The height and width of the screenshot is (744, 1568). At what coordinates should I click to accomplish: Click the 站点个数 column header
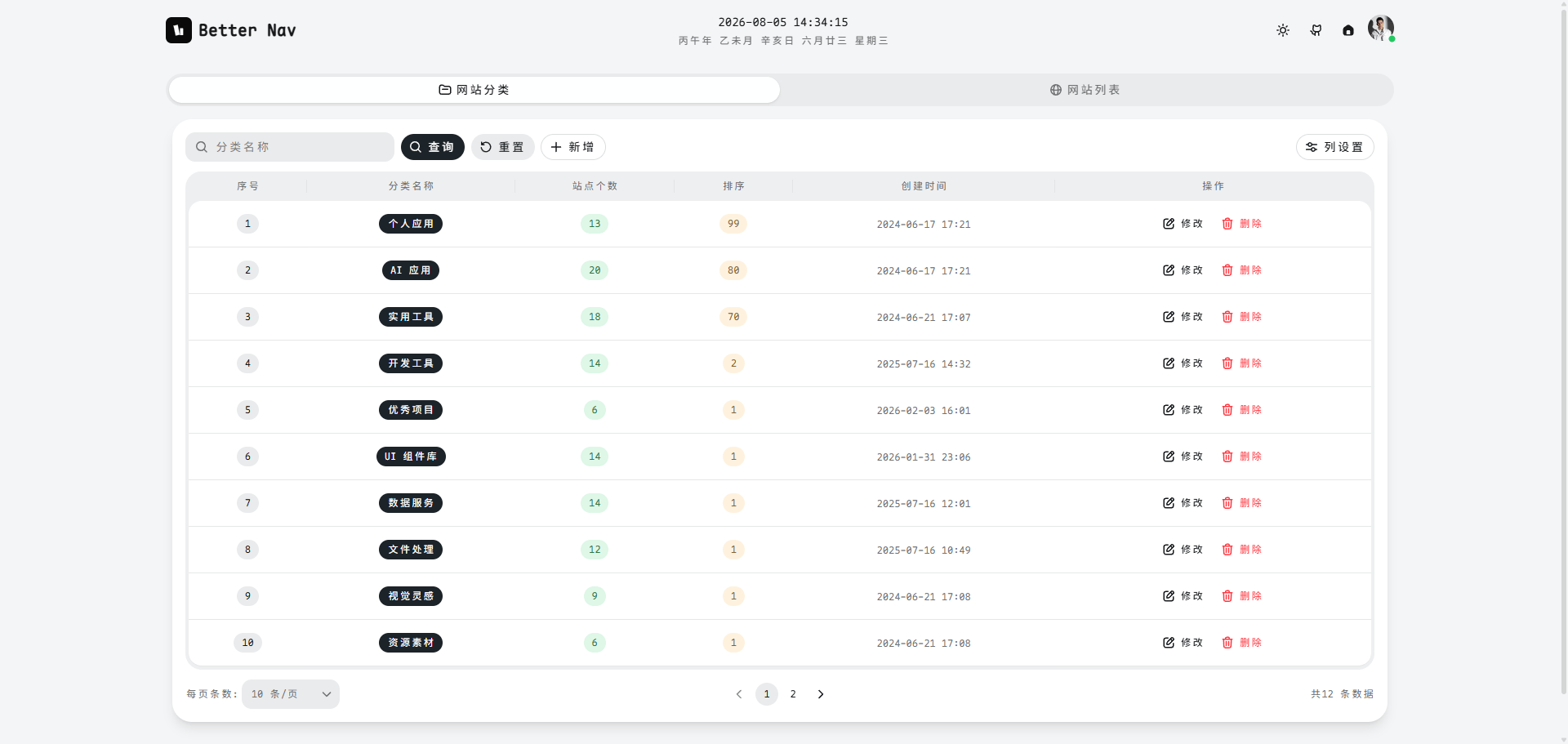(595, 186)
